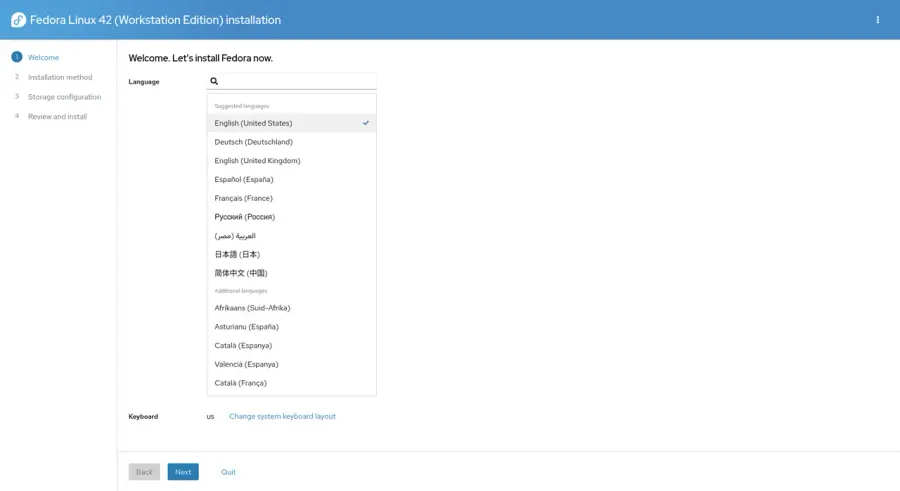Click the 'Suggested languages' group header

[x=242, y=106]
